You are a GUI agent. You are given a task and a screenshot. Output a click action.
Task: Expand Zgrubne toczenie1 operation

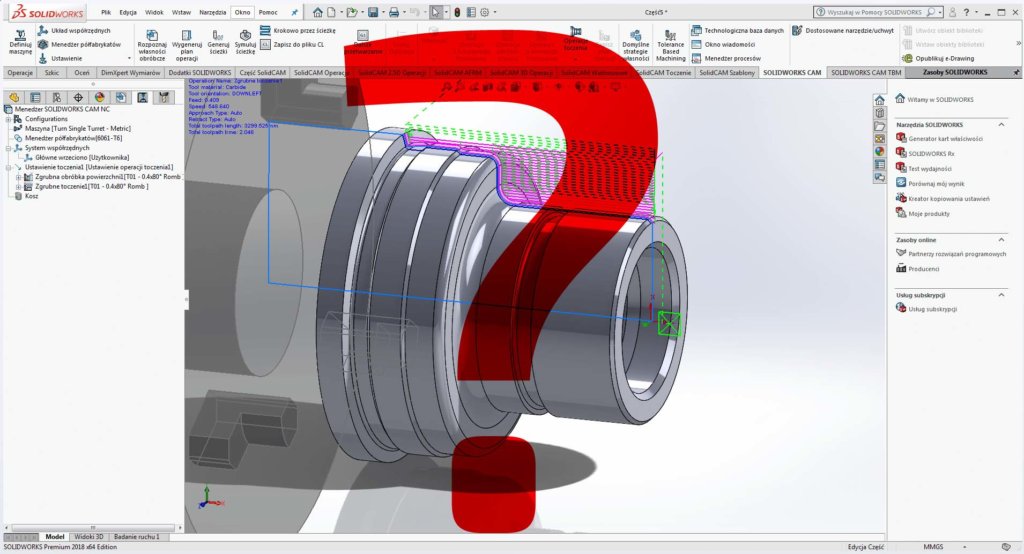(x=19, y=187)
